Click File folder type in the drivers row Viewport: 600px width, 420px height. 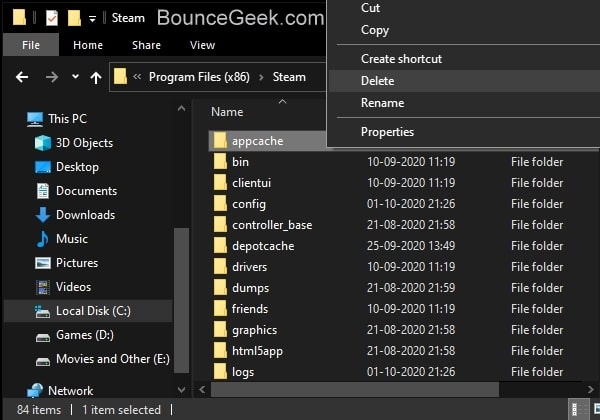coord(537,267)
